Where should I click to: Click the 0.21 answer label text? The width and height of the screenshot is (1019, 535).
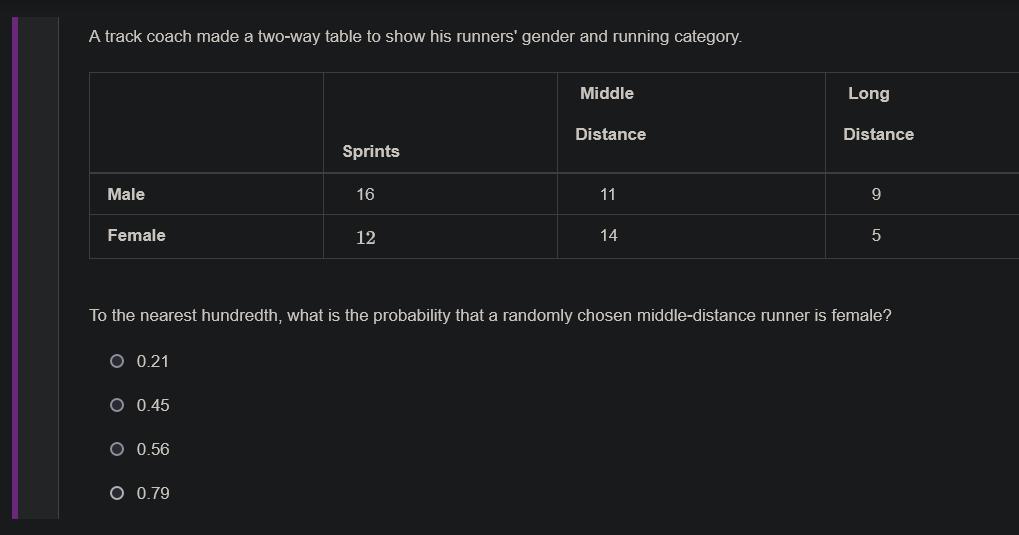tap(153, 361)
